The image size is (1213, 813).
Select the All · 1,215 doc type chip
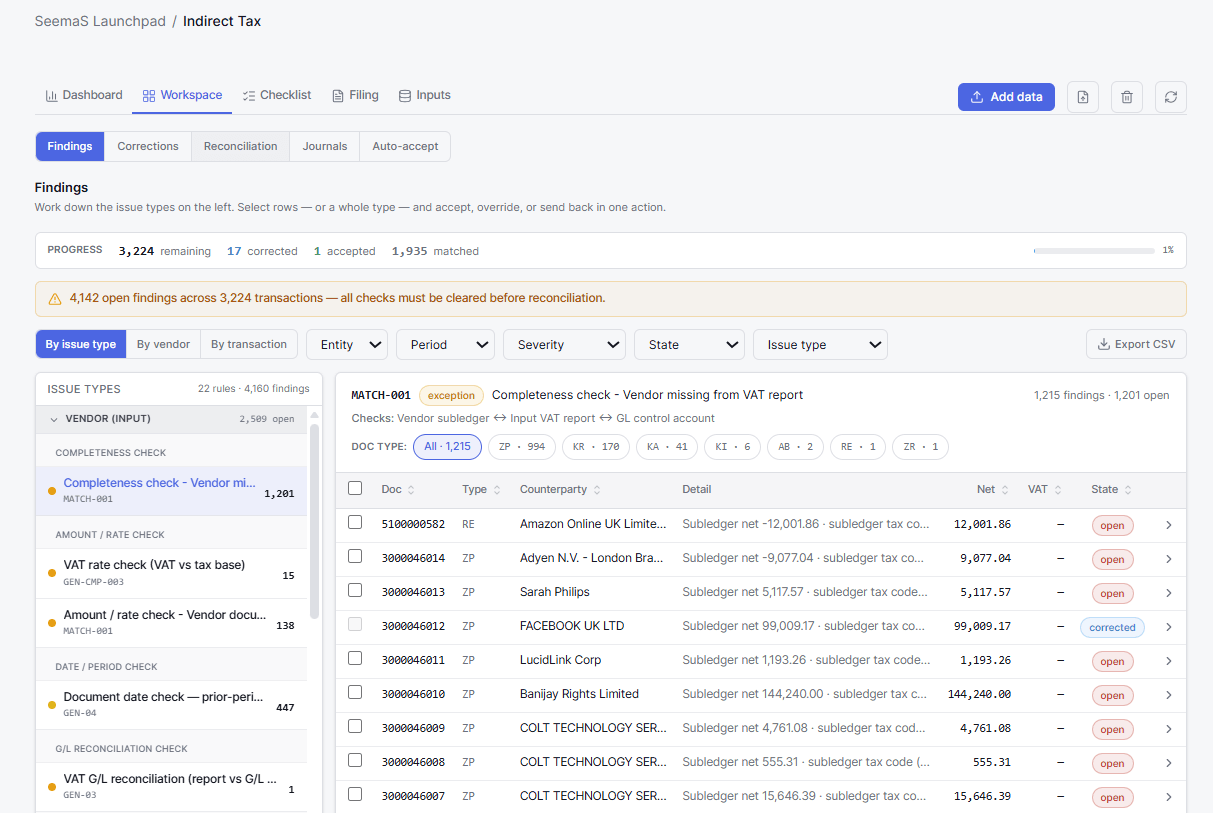tap(447, 446)
